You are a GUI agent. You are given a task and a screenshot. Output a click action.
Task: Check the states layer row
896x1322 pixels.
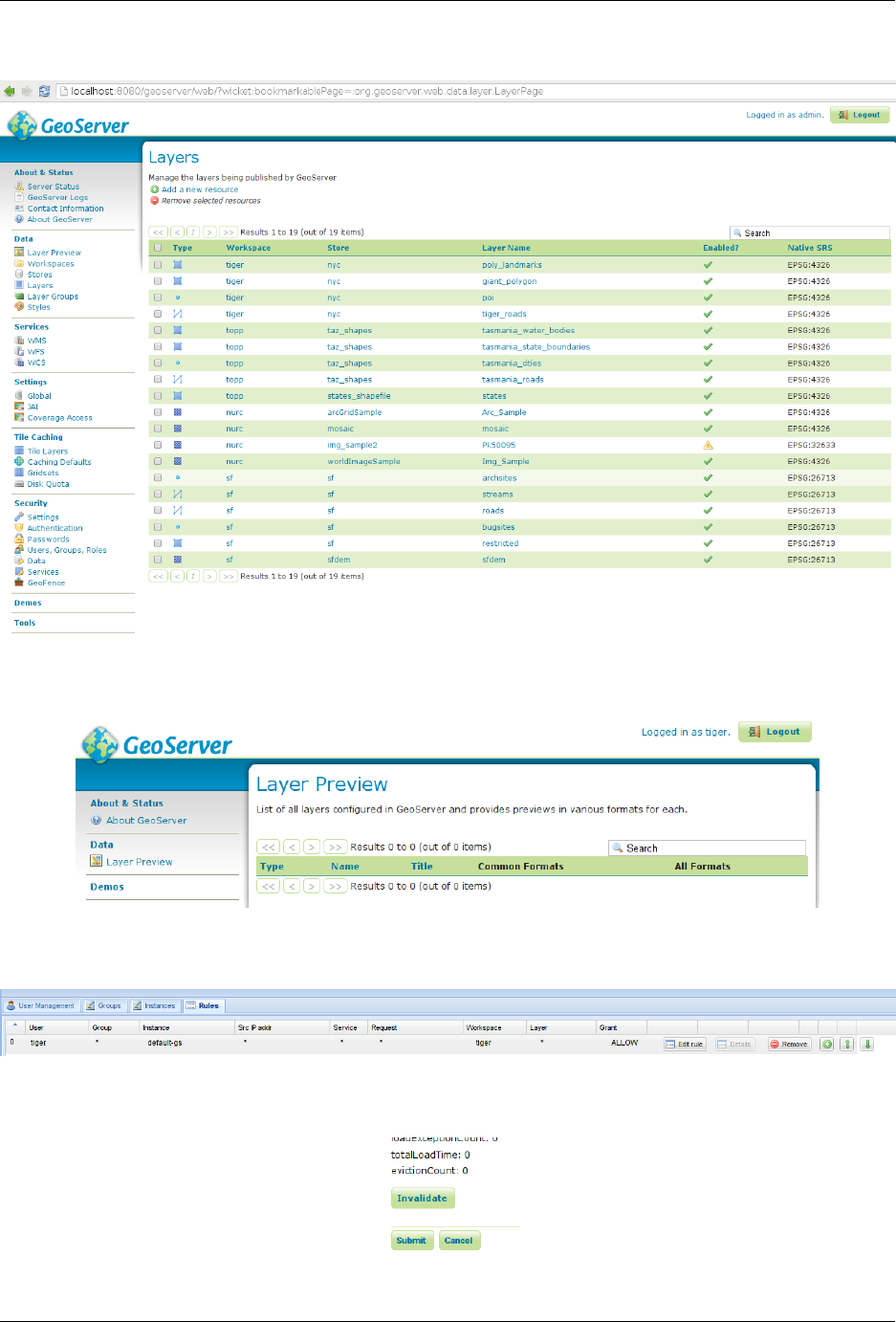point(158,396)
